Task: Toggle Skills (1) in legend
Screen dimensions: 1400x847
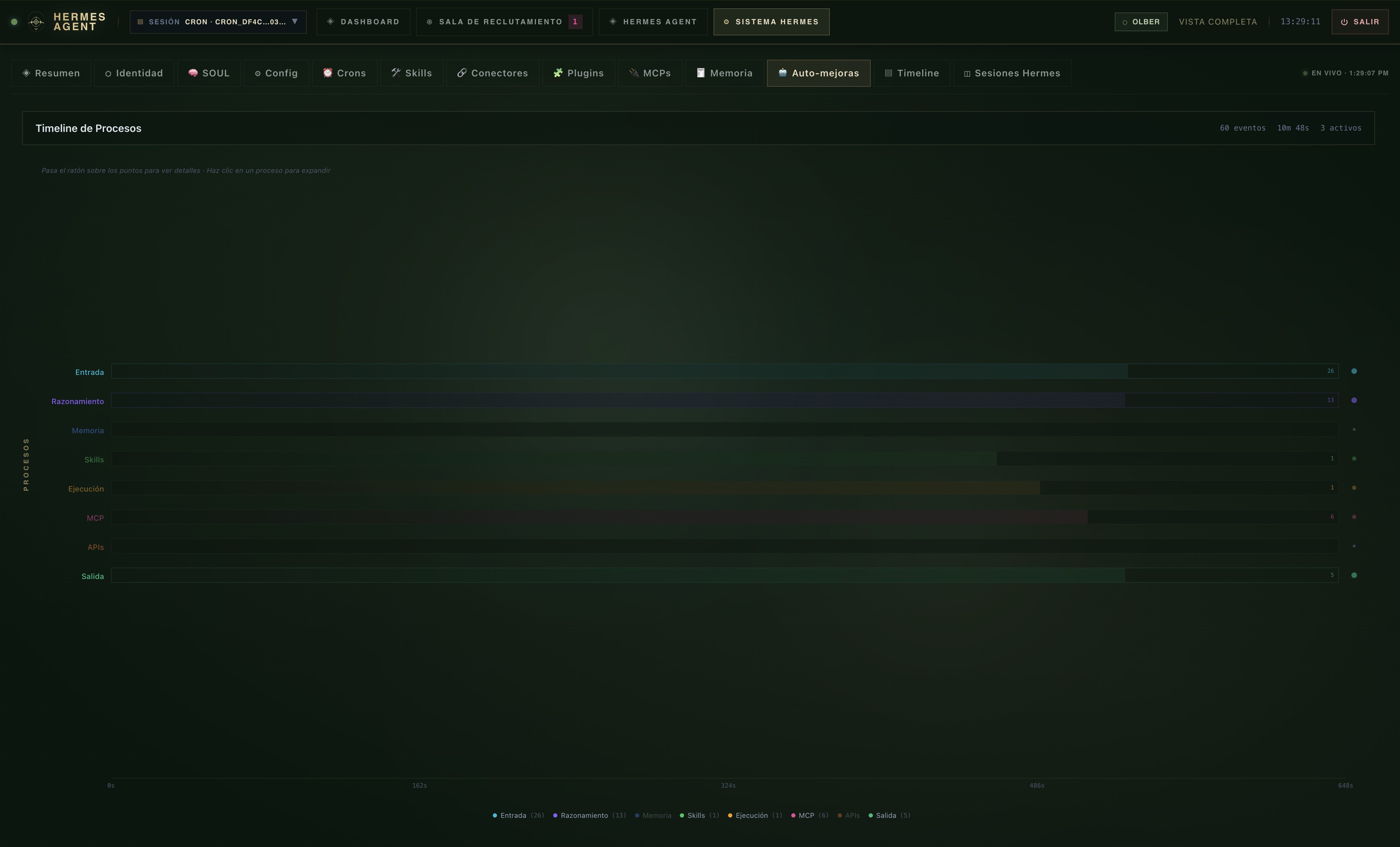Action: tap(699, 816)
